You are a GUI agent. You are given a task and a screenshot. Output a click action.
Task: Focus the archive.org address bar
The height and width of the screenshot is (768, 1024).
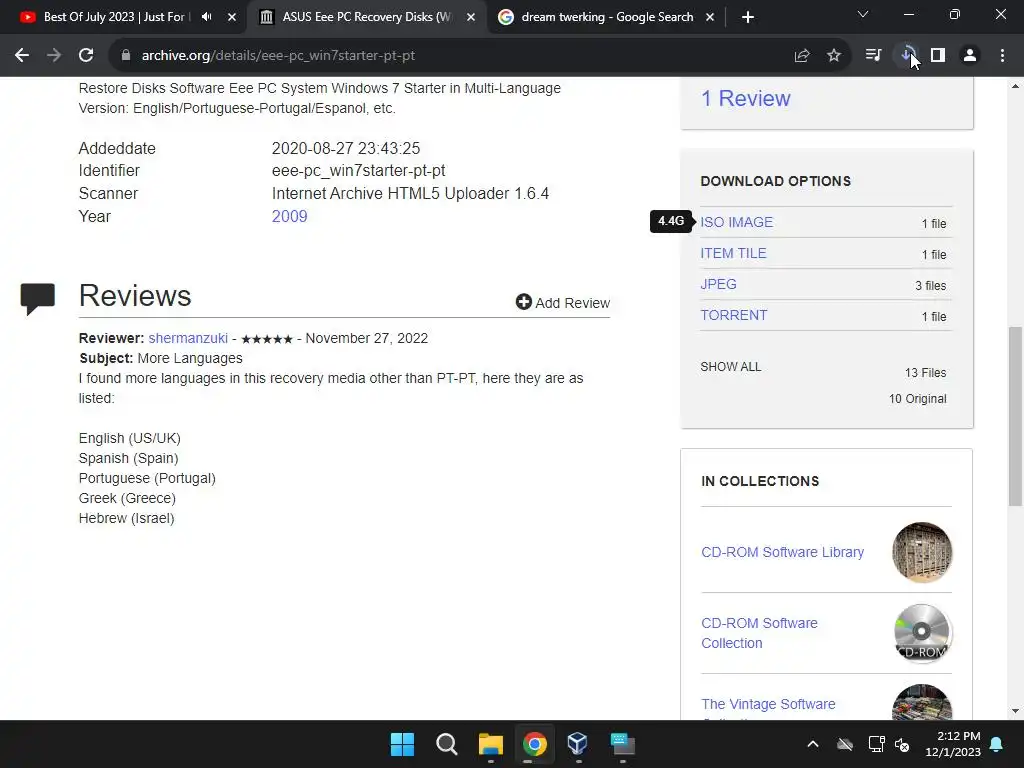(457, 56)
